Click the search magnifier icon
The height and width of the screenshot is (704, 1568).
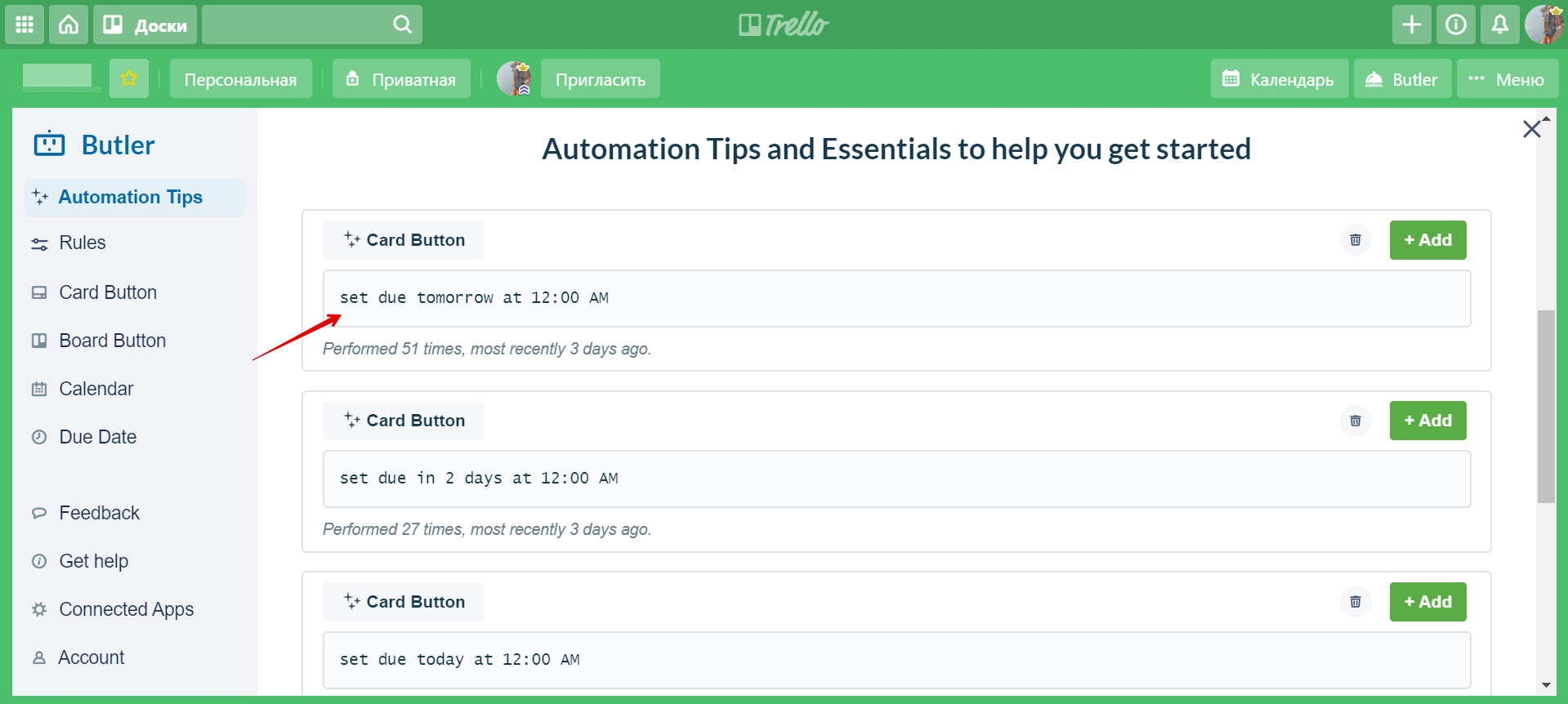pyautogui.click(x=402, y=25)
